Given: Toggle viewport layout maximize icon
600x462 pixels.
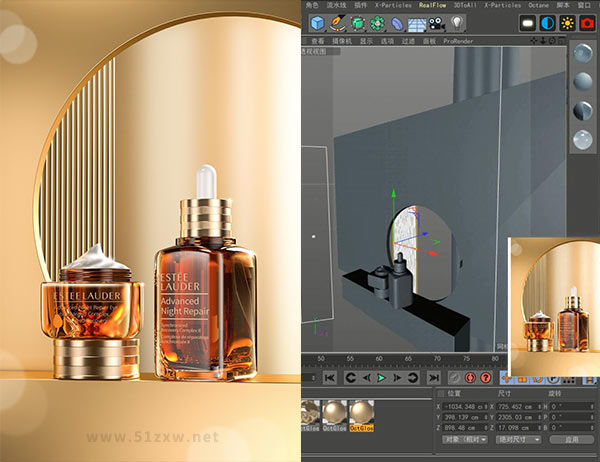Looking at the screenshot, I should tap(562, 41).
